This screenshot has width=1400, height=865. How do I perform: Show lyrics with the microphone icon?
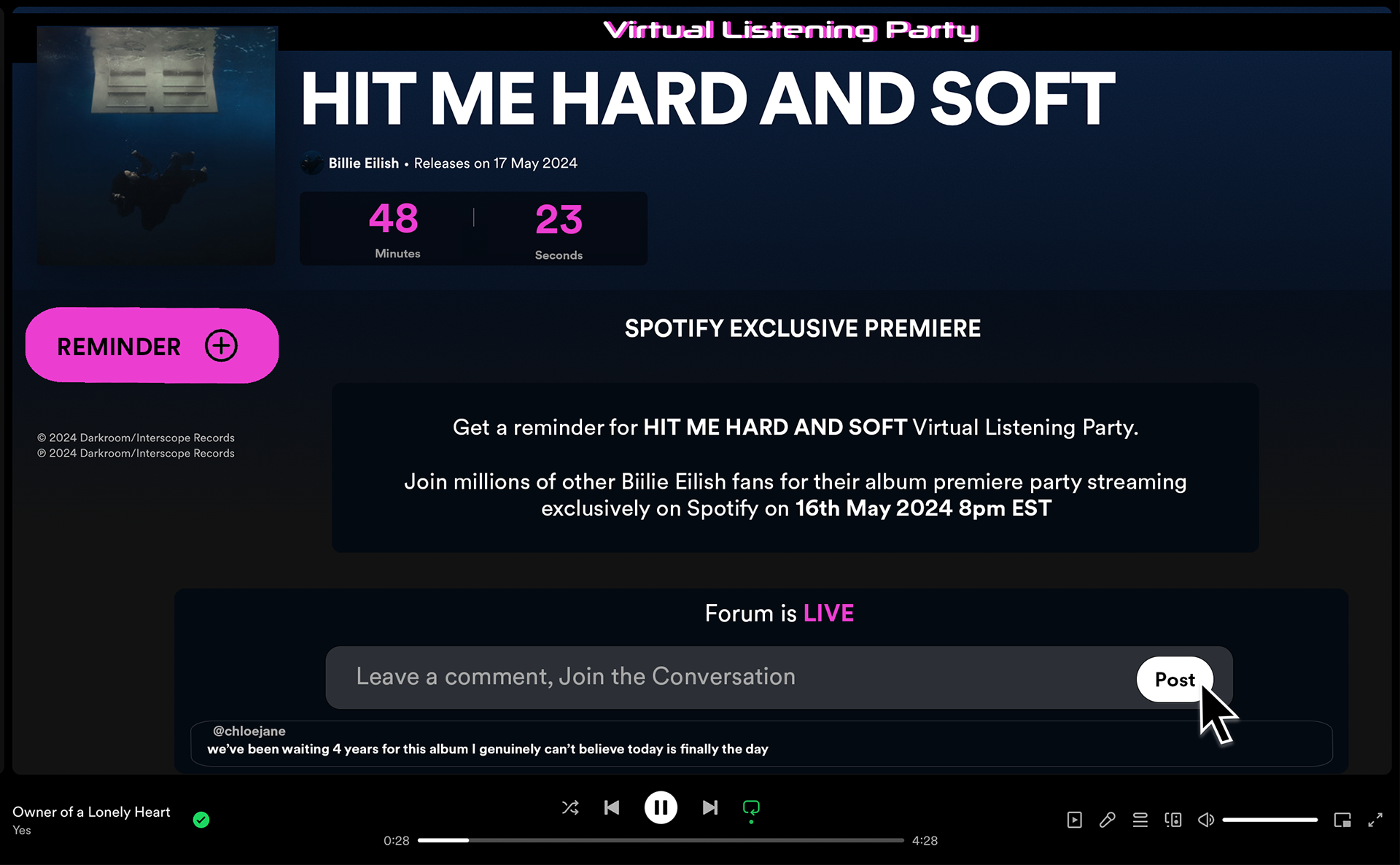coord(1107,820)
